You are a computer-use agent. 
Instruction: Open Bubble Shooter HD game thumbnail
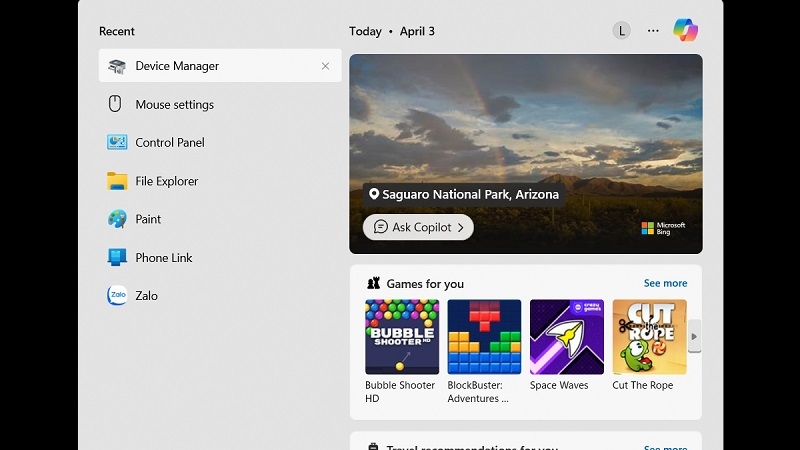pyautogui.click(x=401, y=337)
